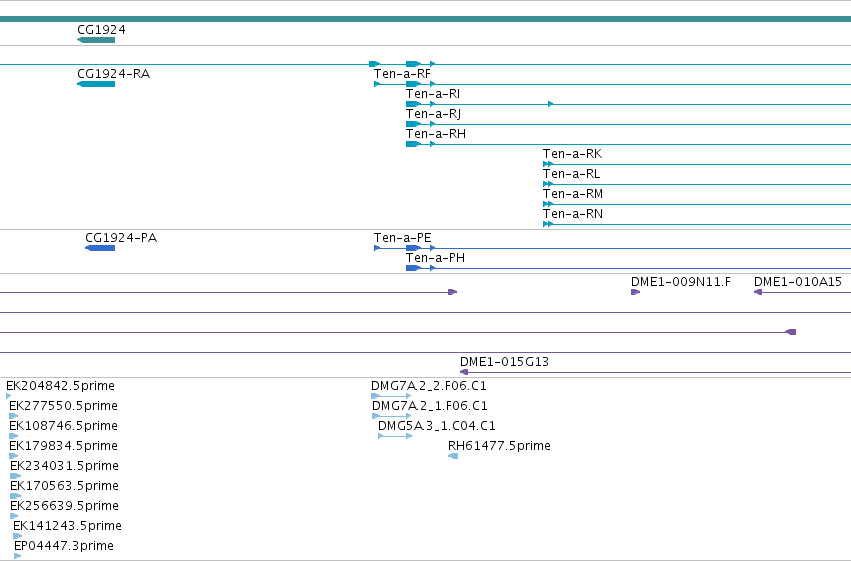Select the DMG7A2_1.F06.C1 label
851x561 pixels.
[430, 406]
